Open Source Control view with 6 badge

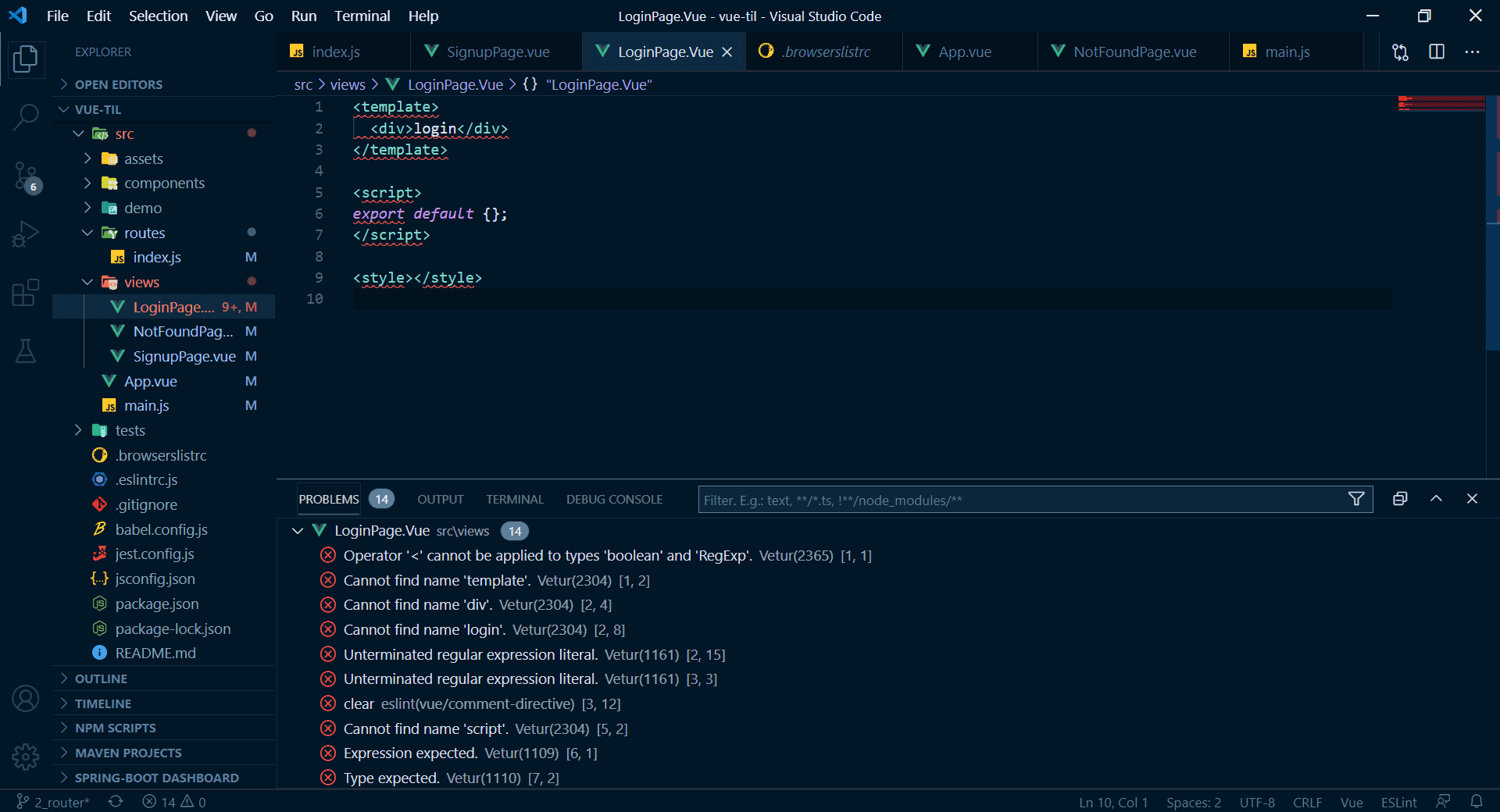(26, 176)
